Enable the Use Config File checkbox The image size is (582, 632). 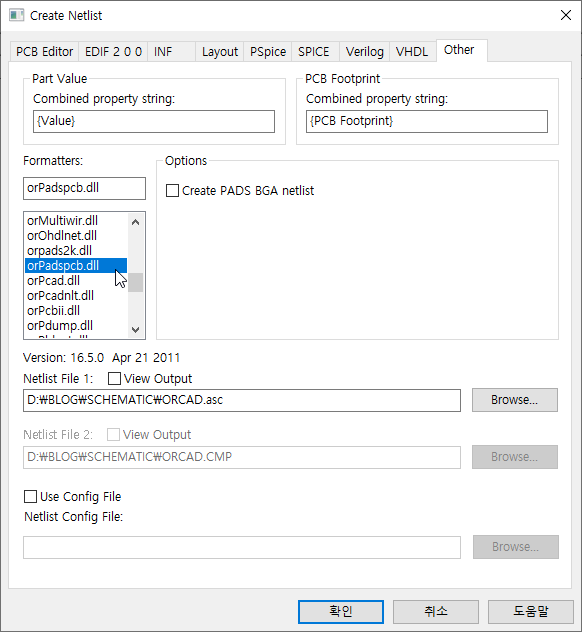click(x=31, y=497)
